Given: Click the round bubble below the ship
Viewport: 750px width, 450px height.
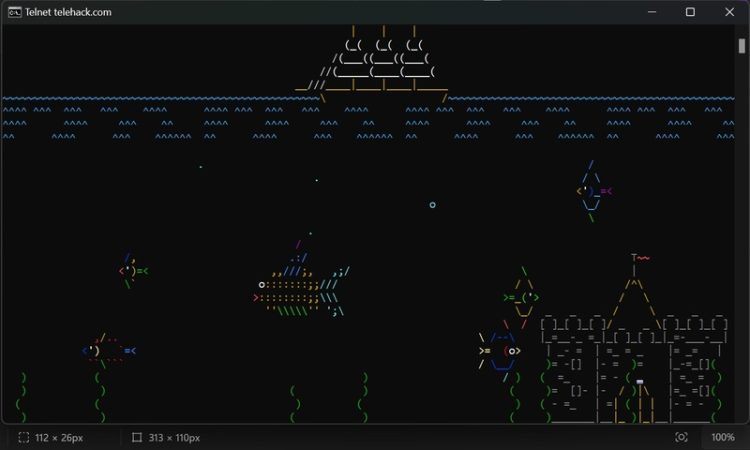Looking at the screenshot, I should [432, 205].
